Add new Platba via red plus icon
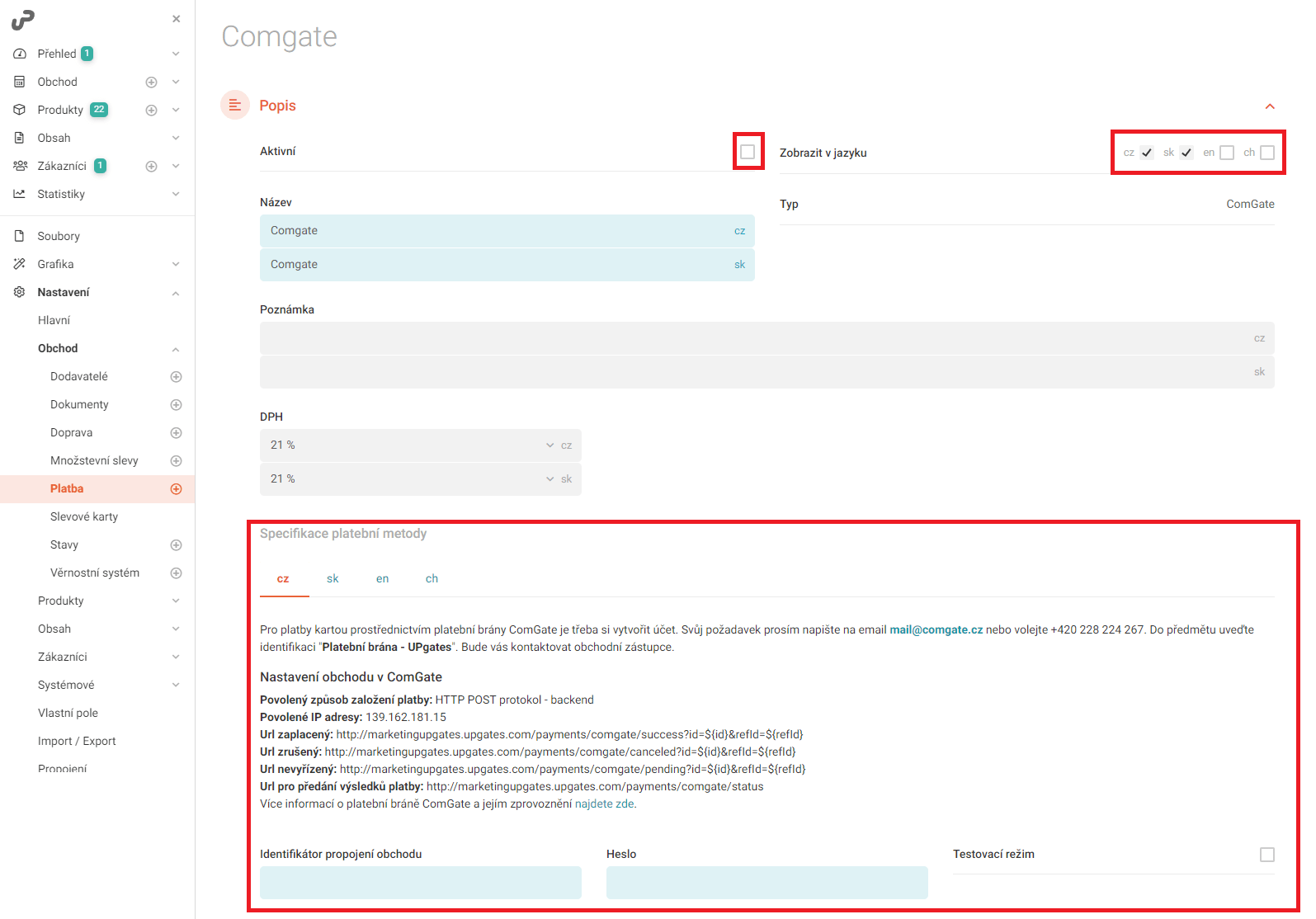Image resolution: width=1316 pixels, height=919 pixels. point(176,488)
